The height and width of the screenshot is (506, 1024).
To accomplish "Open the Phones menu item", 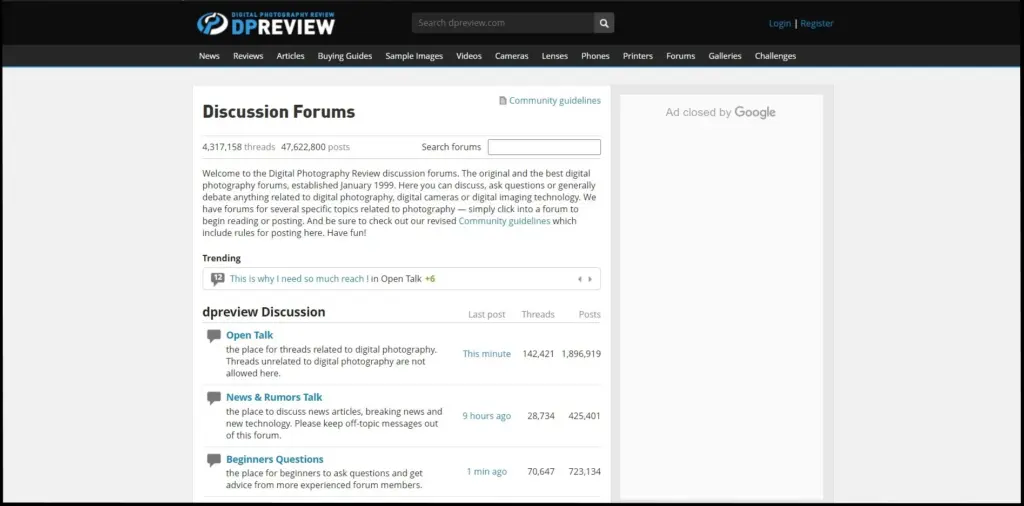I will tap(595, 56).
